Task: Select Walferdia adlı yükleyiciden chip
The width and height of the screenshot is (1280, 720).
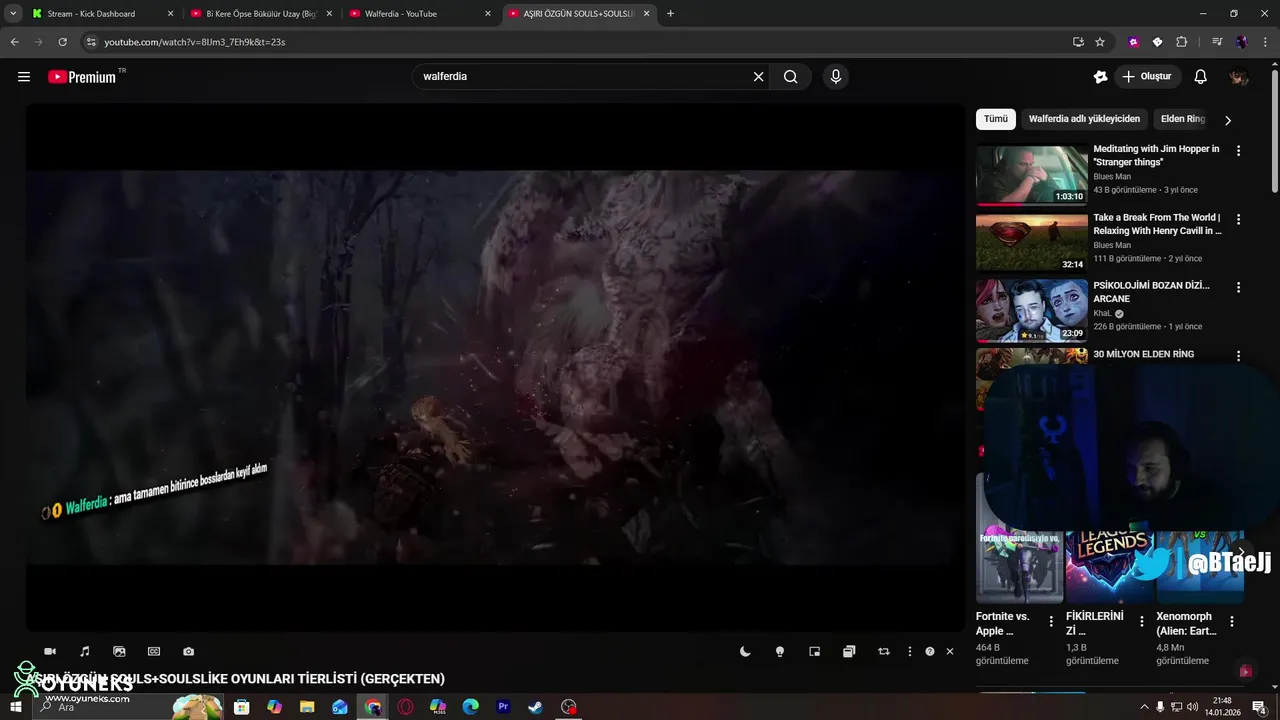Action: coord(1084,119)
